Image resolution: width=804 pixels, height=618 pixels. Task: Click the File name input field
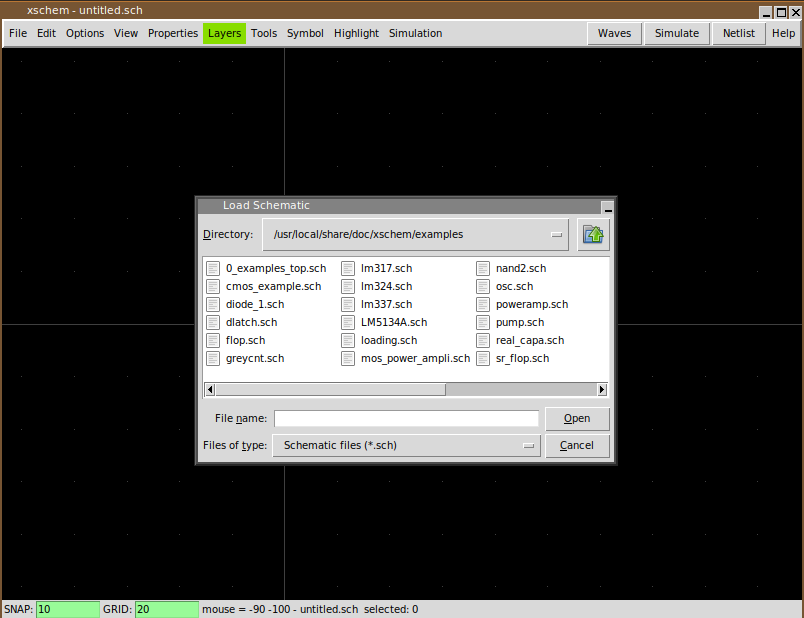406,419
